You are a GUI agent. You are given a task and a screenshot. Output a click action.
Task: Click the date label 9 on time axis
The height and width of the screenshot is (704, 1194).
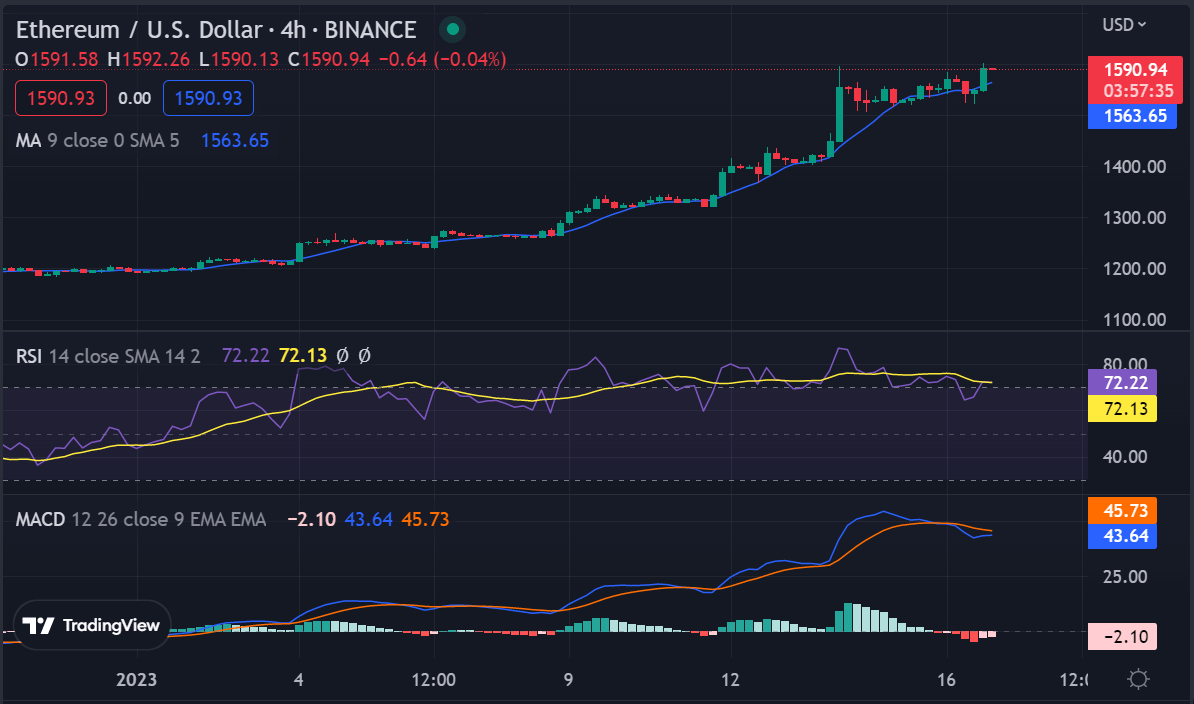click(x=568, y=680)
